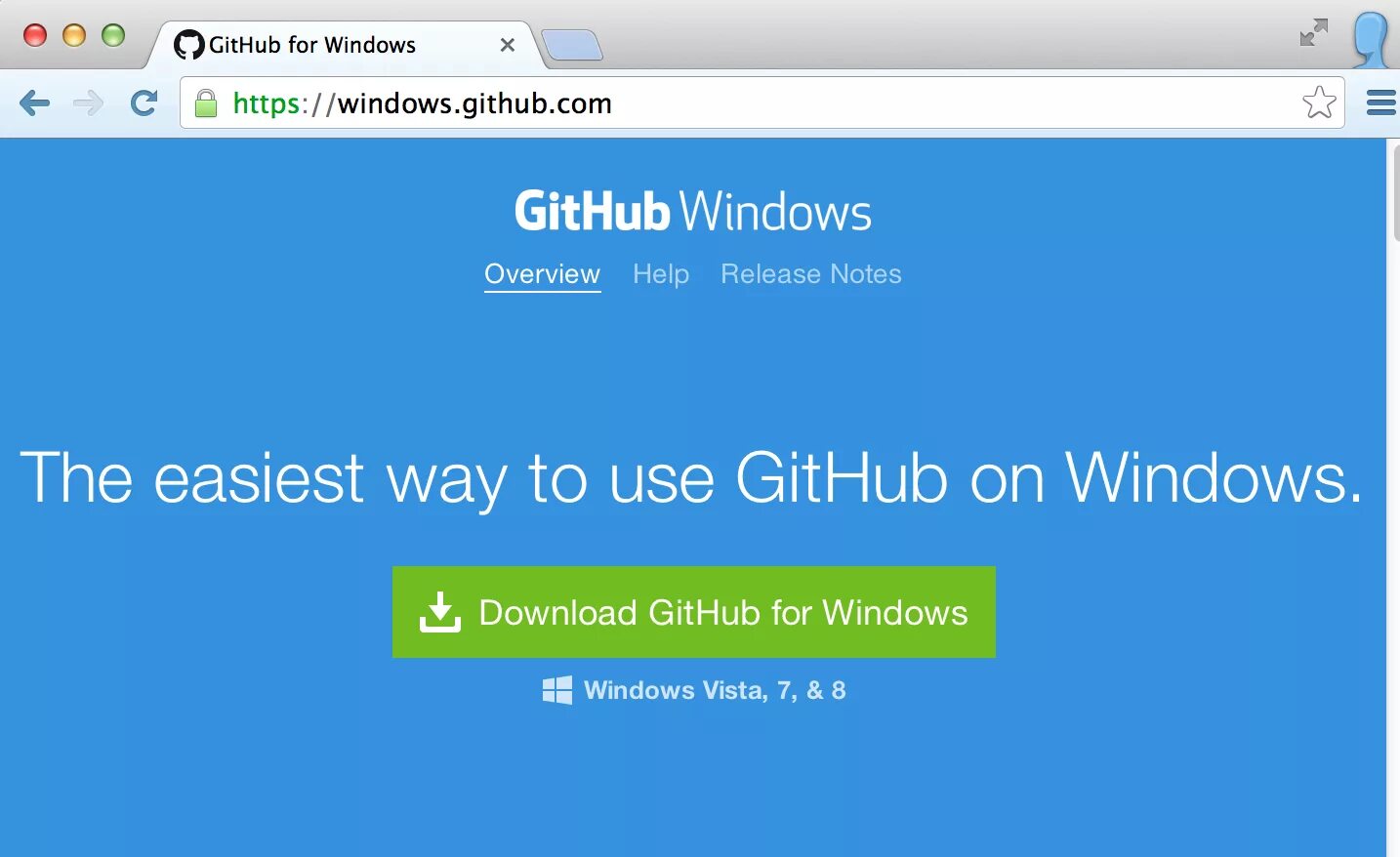Go to the Help page
This screenshot has width=1400, height=857.
click(x=661, y=274)
